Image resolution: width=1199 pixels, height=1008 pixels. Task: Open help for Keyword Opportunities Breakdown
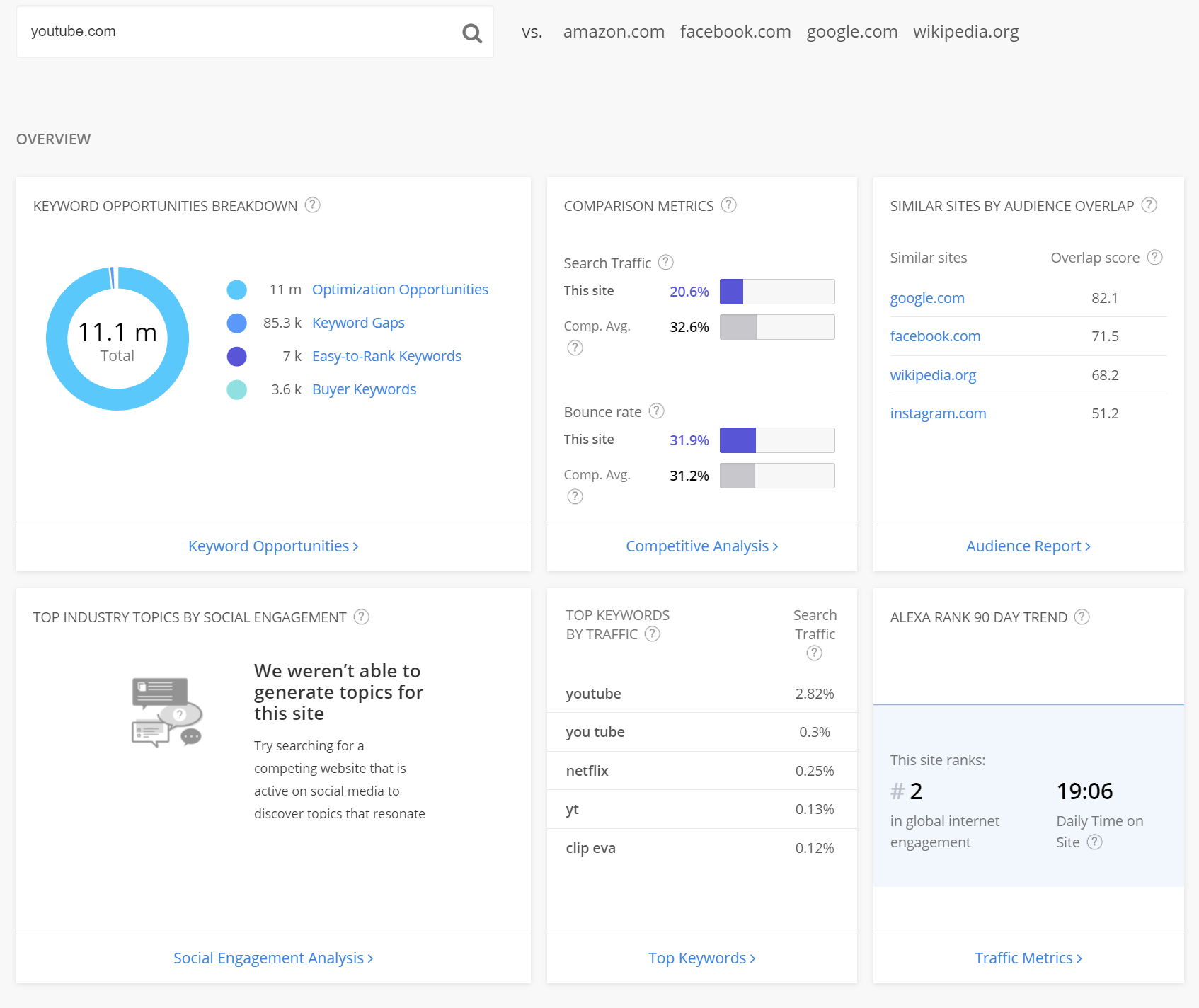click(x=312, y=205)
